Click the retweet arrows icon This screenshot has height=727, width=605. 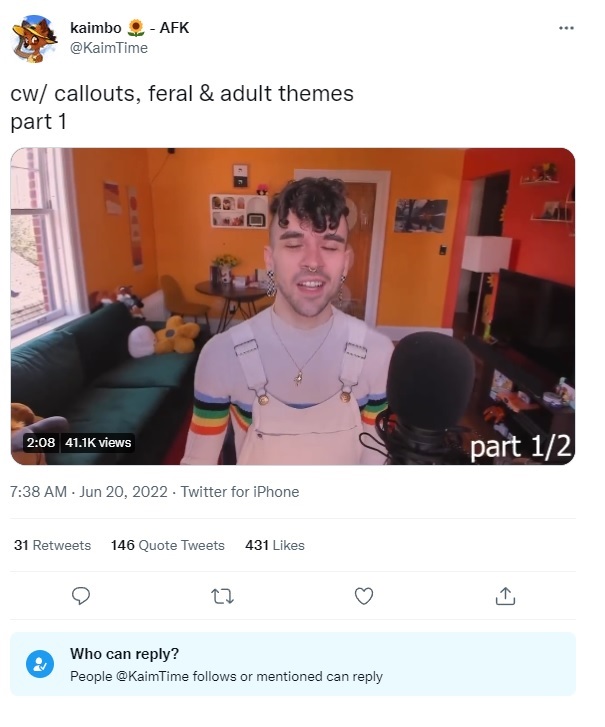[x=222, y=596]
